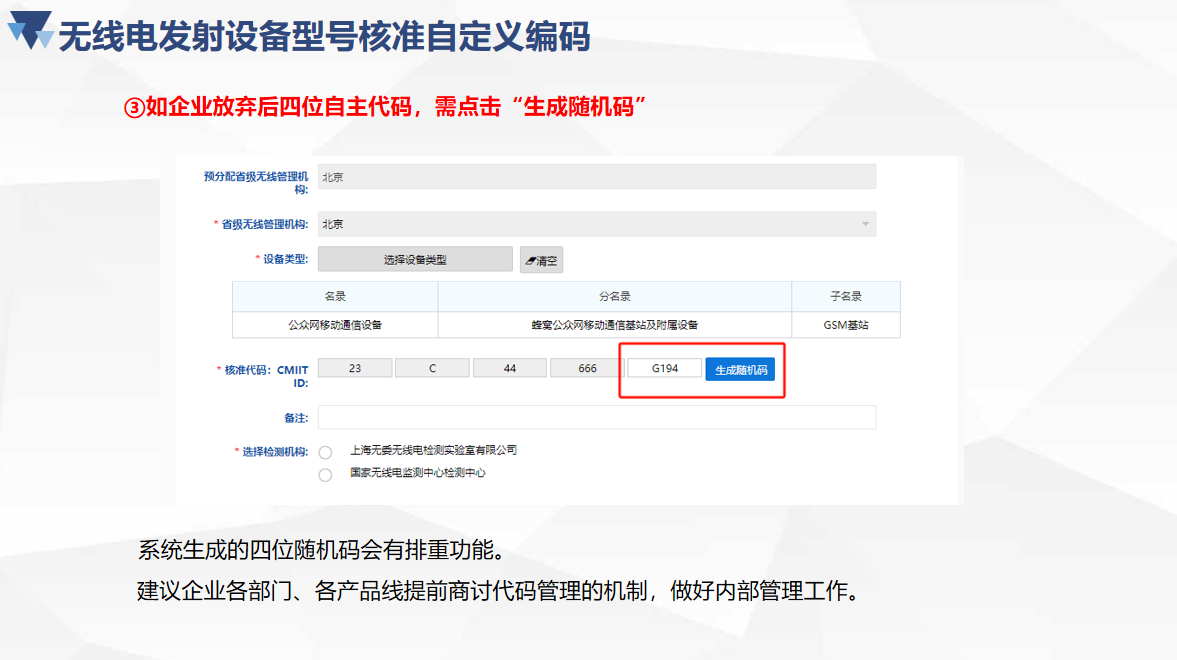Click the code field containing 23
This screenshot has height=660, width=1177.
pyautogui.click(x=355, y=368)
